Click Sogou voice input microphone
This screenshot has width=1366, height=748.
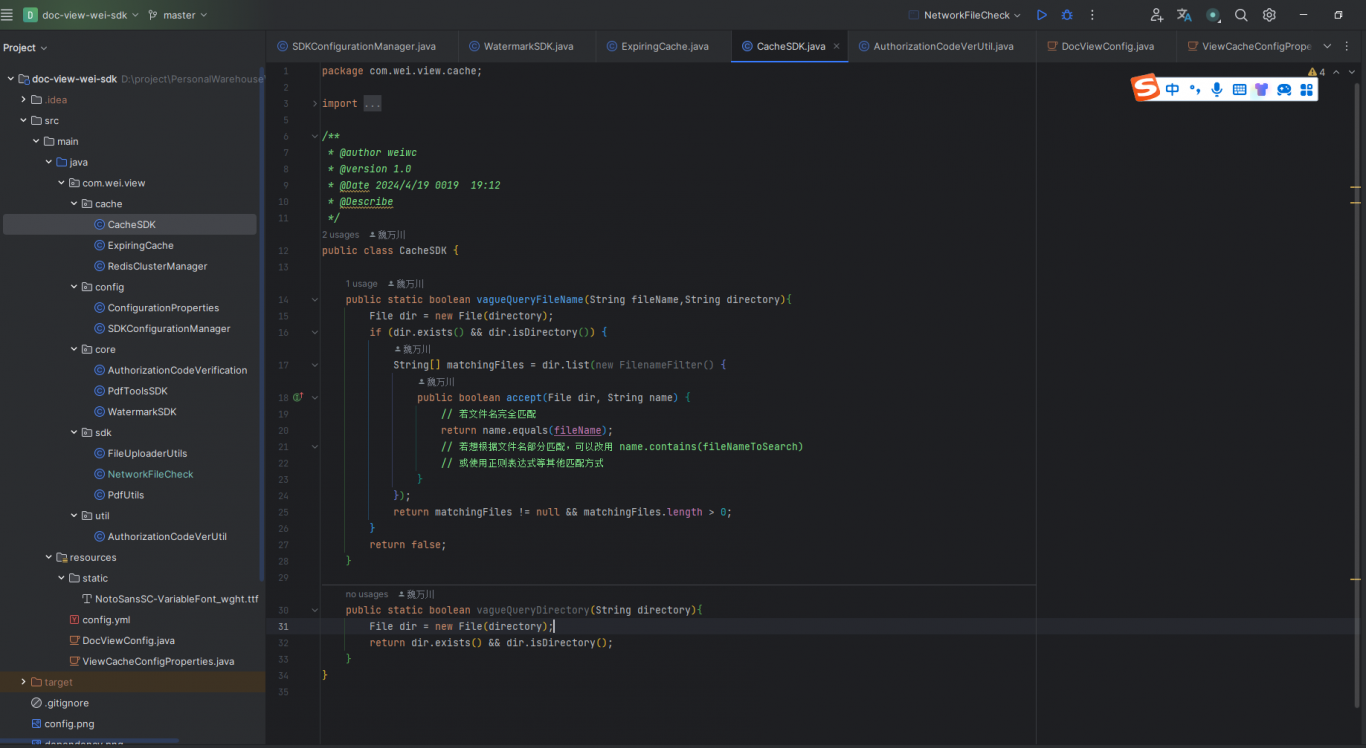click(x=1217, y=89)
